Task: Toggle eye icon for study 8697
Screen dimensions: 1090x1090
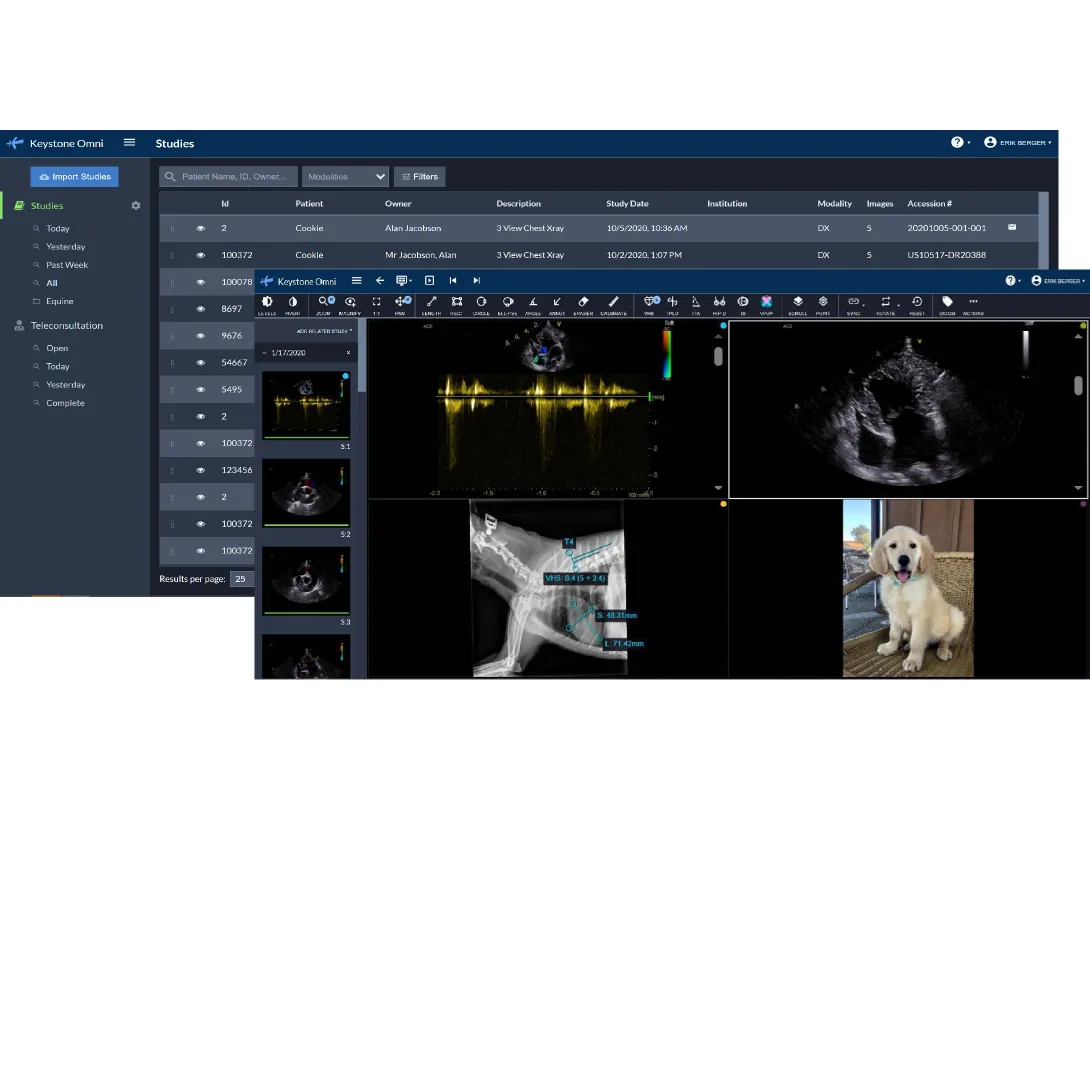Action: (x=200, y=309)
